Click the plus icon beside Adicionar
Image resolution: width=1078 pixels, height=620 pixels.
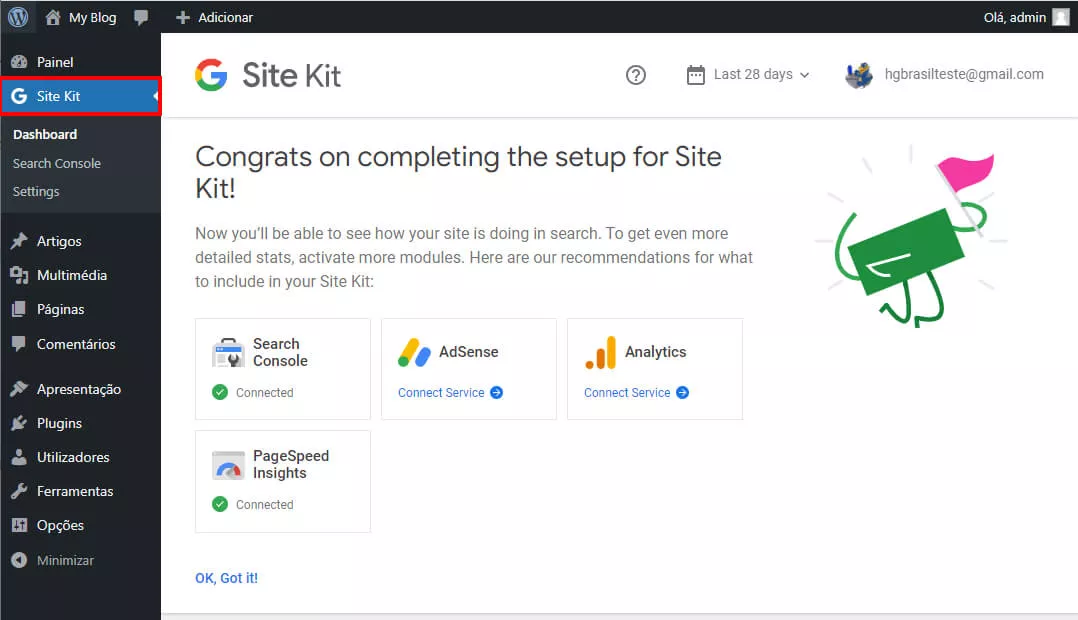point(182,17)
